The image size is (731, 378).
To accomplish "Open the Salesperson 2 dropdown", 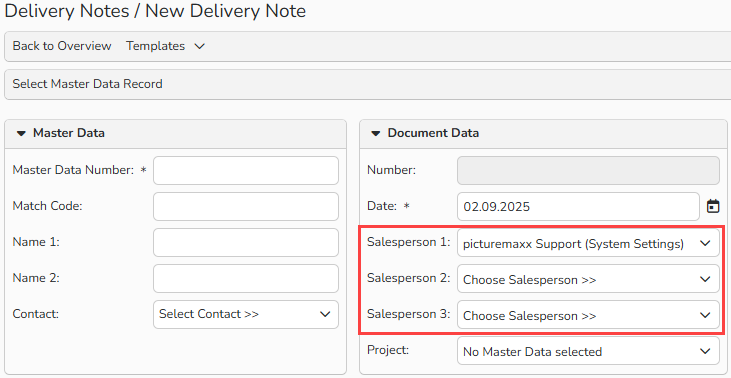I will [x=588, y=279].
